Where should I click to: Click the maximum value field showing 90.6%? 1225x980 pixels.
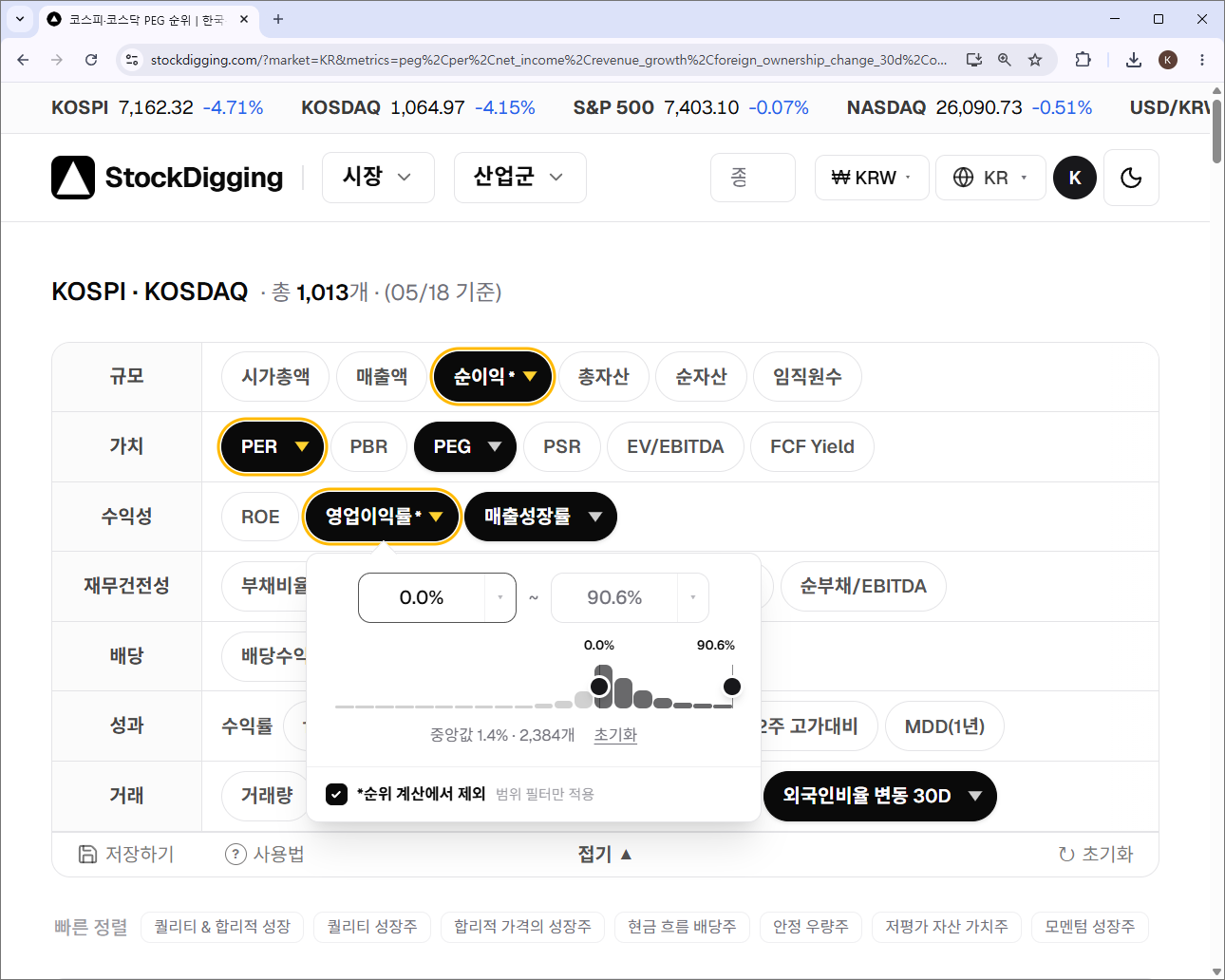point(614,597)
